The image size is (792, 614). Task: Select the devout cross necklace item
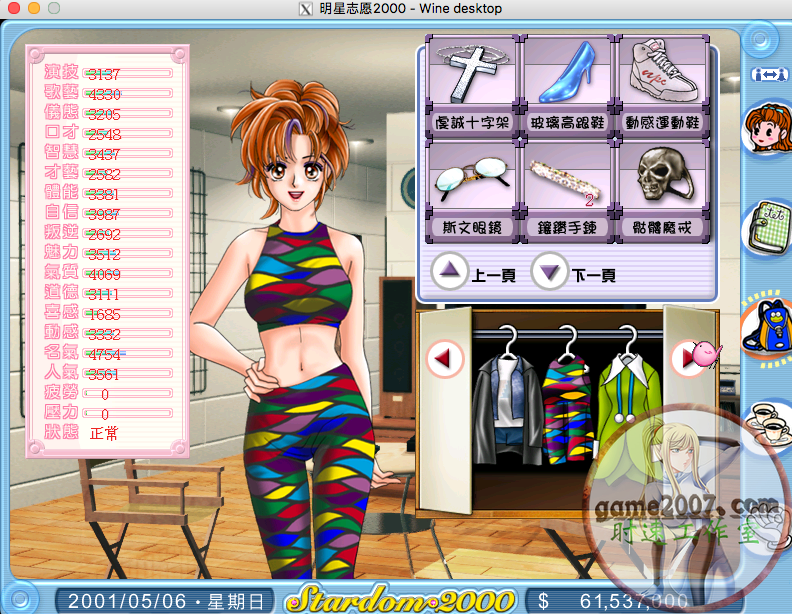471,85
